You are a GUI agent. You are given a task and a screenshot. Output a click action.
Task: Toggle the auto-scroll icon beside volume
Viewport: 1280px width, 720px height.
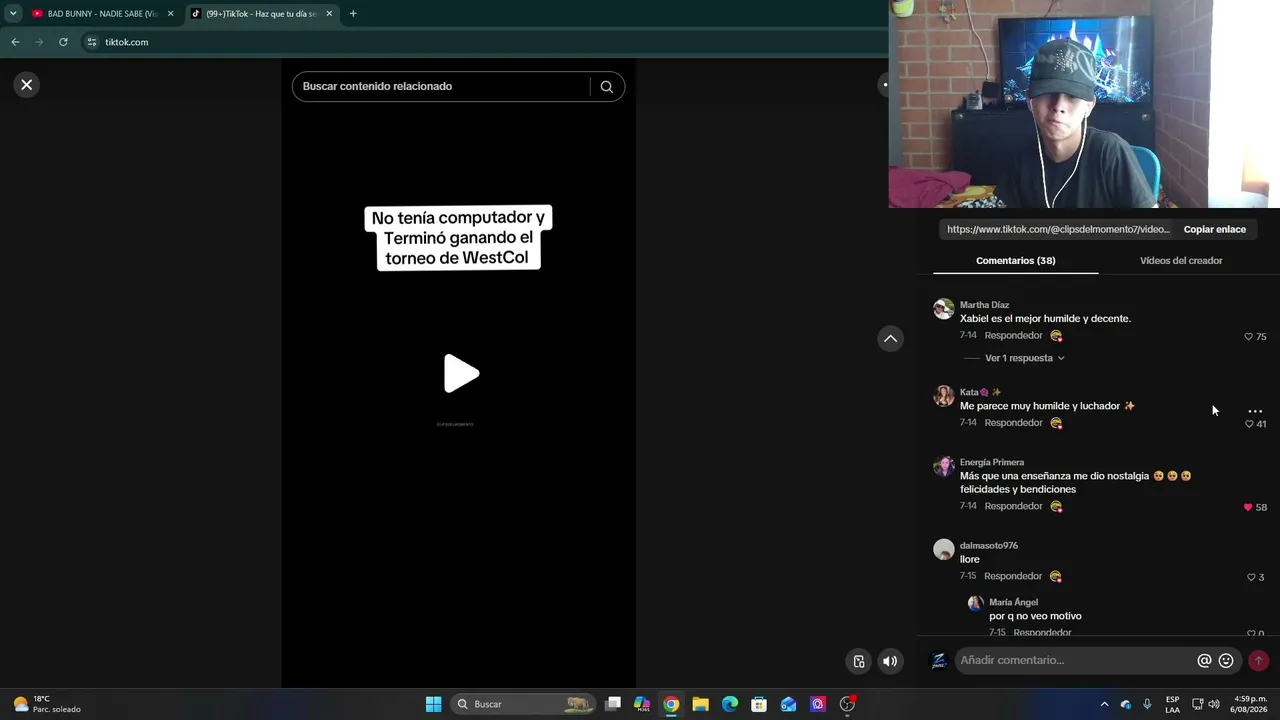pos(859,661)
